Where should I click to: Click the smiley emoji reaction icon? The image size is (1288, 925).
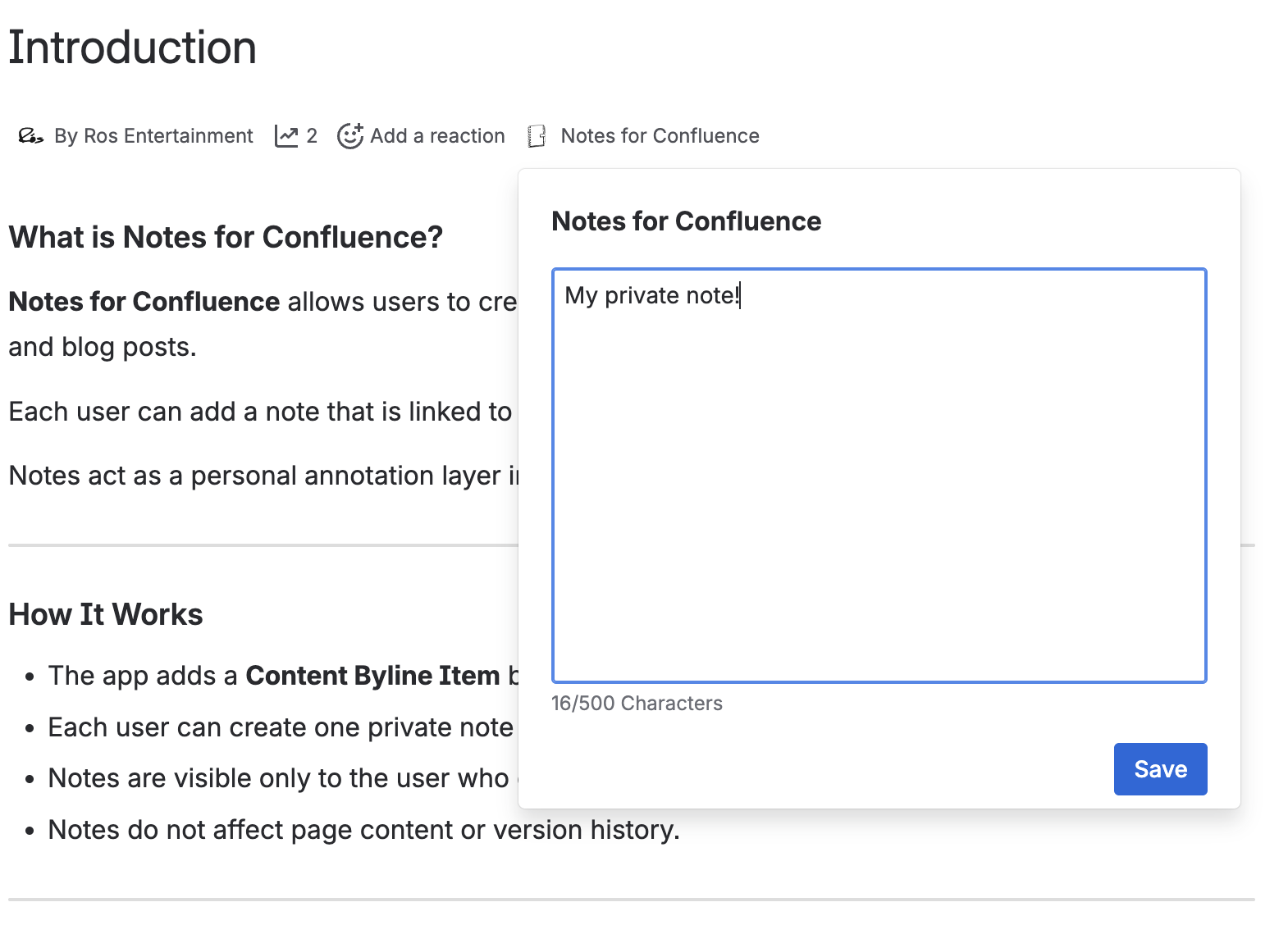click(x=350, y=136)
